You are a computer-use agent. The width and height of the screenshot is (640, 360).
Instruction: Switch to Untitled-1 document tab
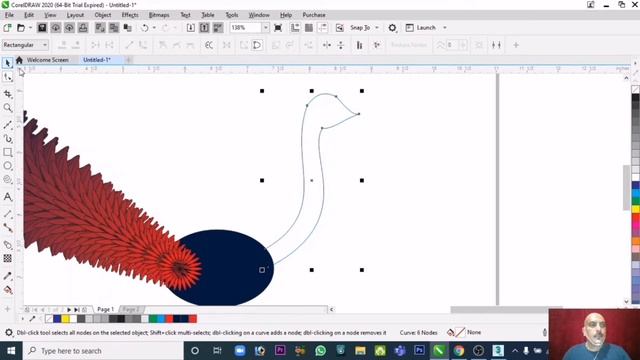[x=97, y=60]
